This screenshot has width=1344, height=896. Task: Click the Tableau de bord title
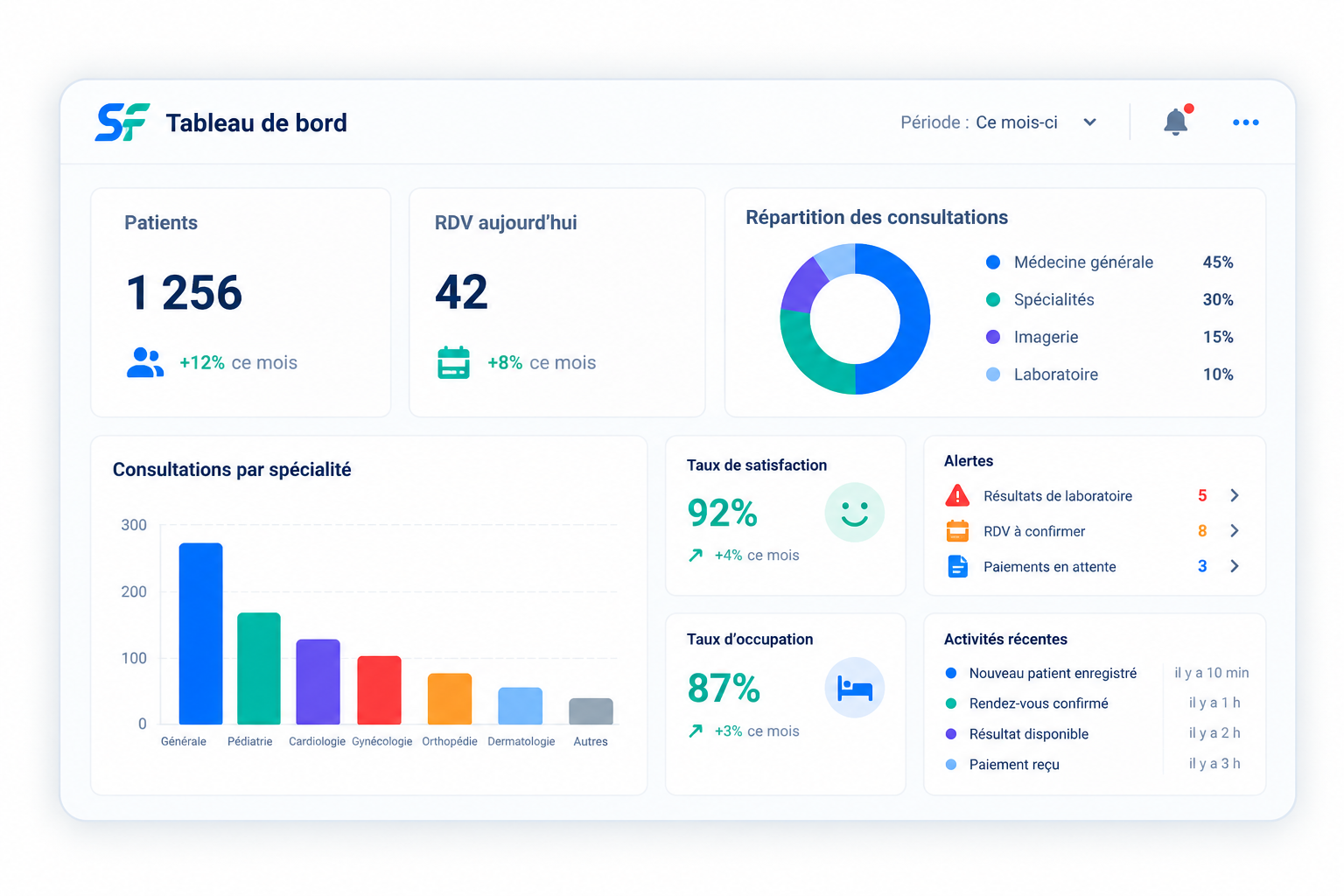pyautogui.click(x=256, y=123)
